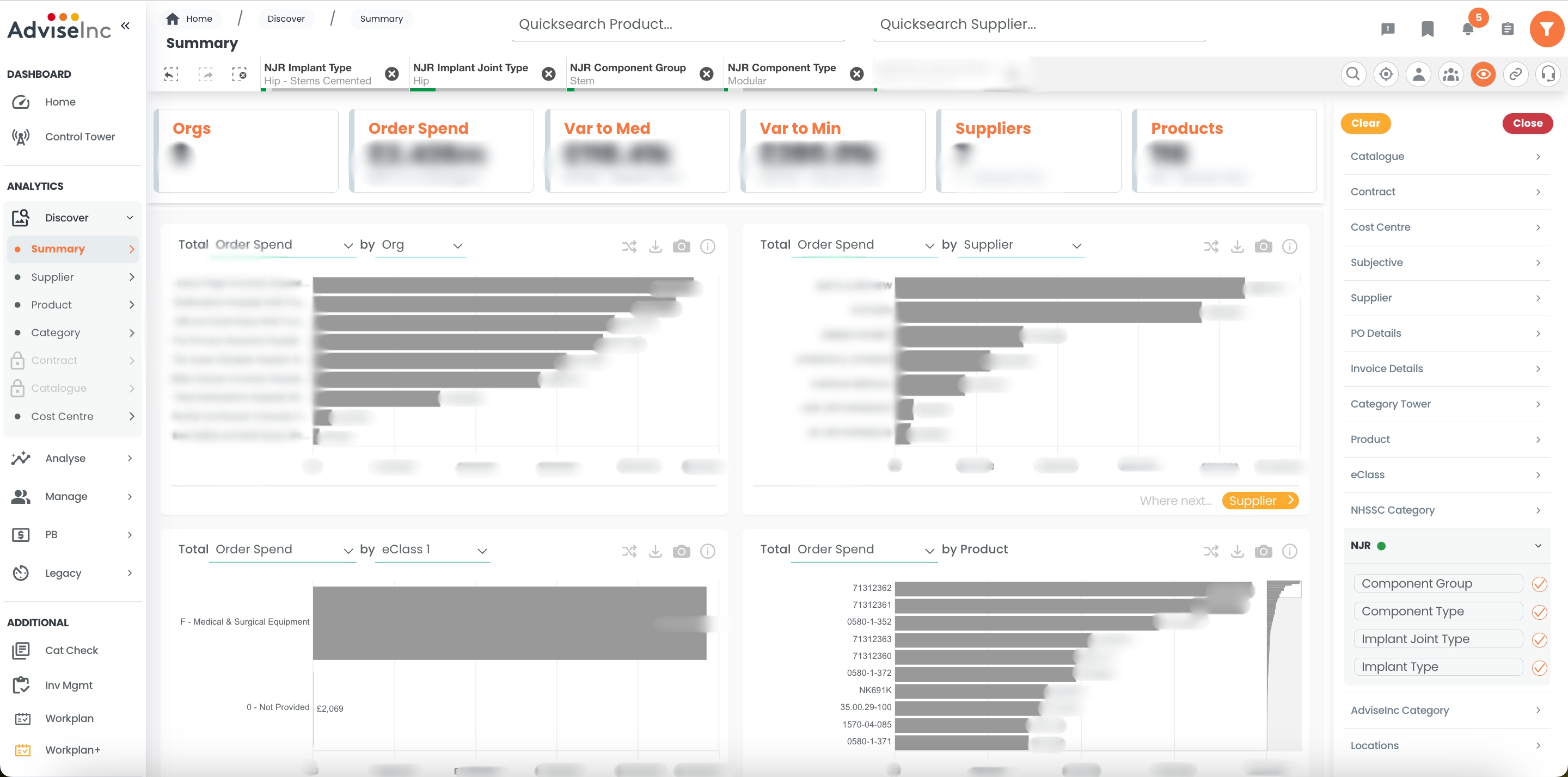Click the target crosshair icon in the toolbar
This screenshot has width=1568, height=777.
pyautogui.click(x=1386, y=74)
